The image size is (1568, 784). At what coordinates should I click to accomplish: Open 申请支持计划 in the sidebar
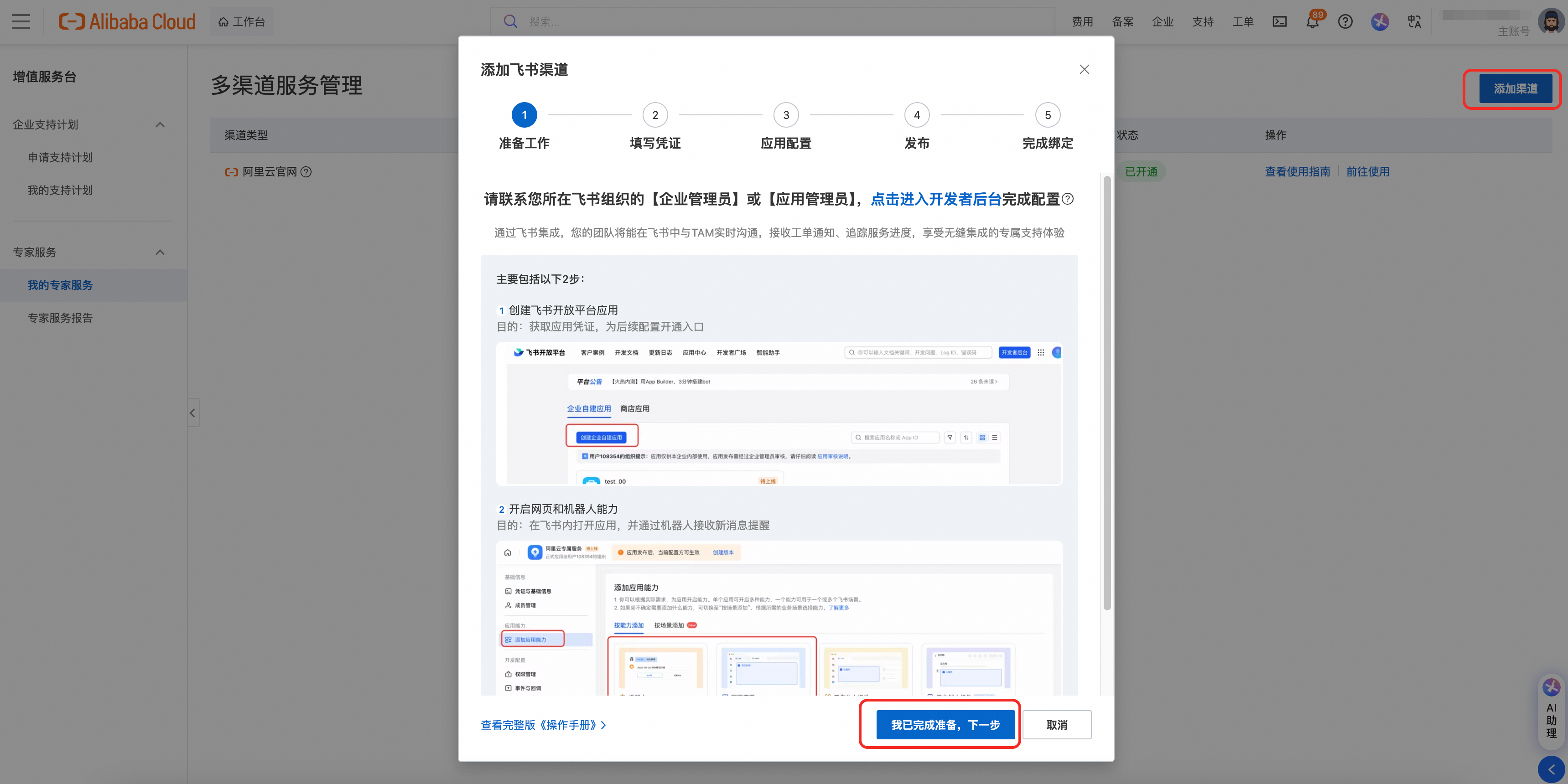(x=60, y=158)
